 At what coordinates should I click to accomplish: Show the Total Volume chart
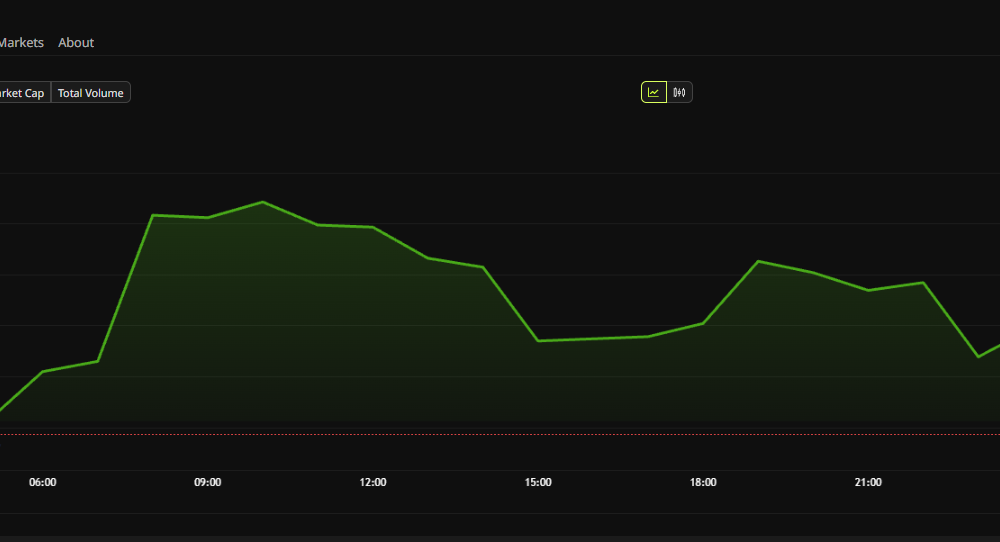(x=91, y=92)
